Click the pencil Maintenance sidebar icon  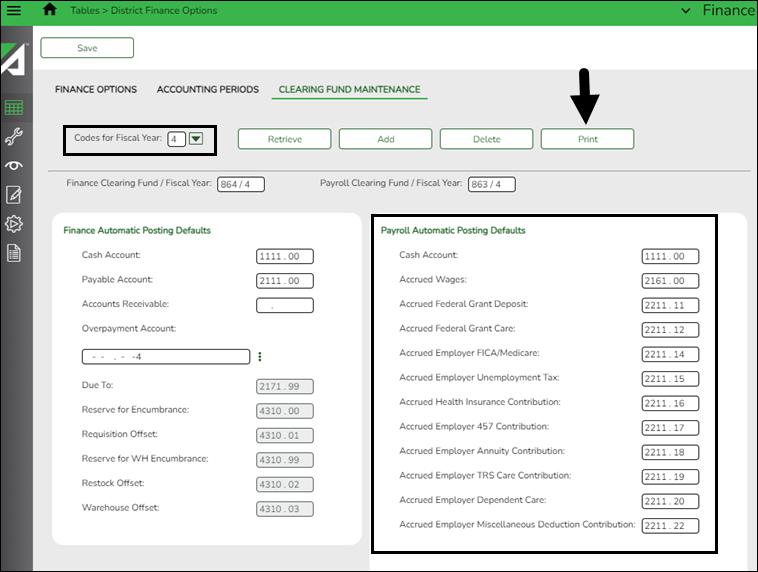[14, 194]
